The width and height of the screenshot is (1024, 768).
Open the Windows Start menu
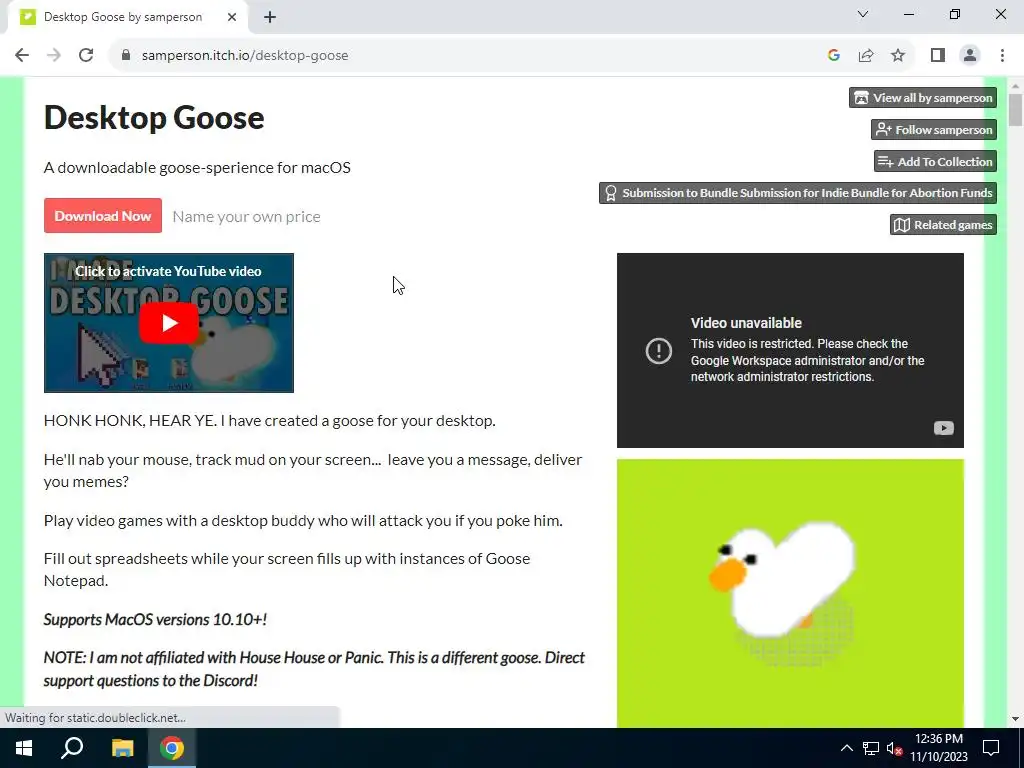(24, 748)
